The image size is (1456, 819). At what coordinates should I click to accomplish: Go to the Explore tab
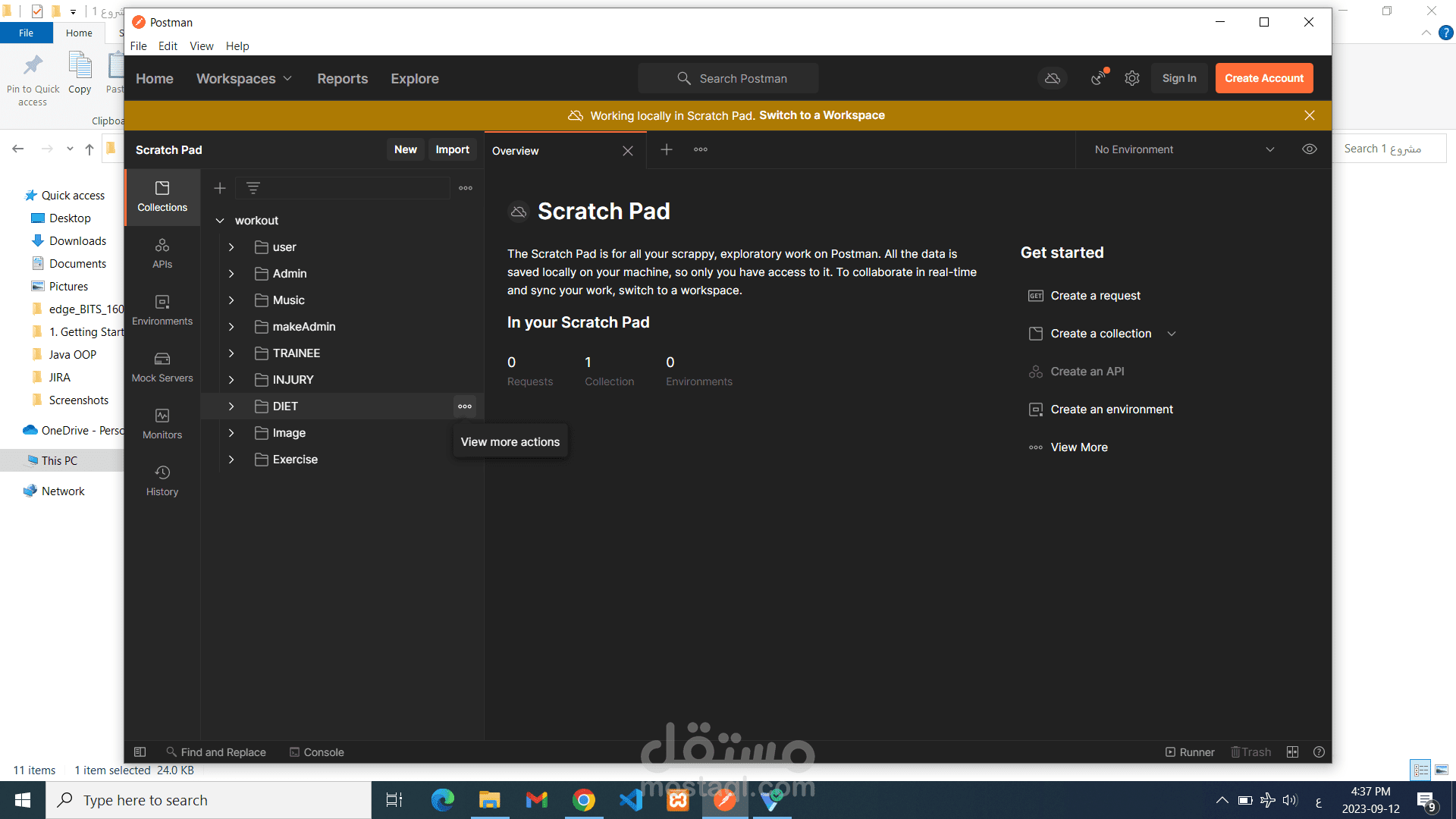[x=415, y=79]
